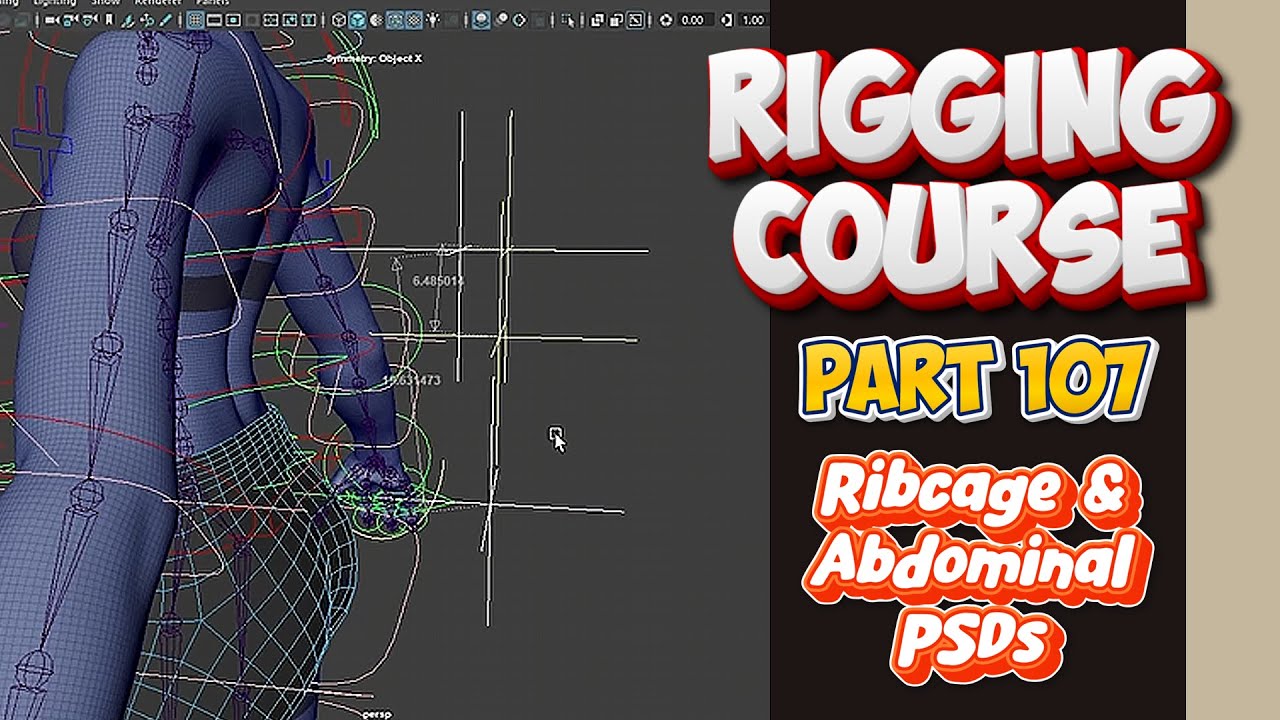Screen dimensions: 1280x720
Task: Toggle Wireframe on Shaded display
Action: 395,20
